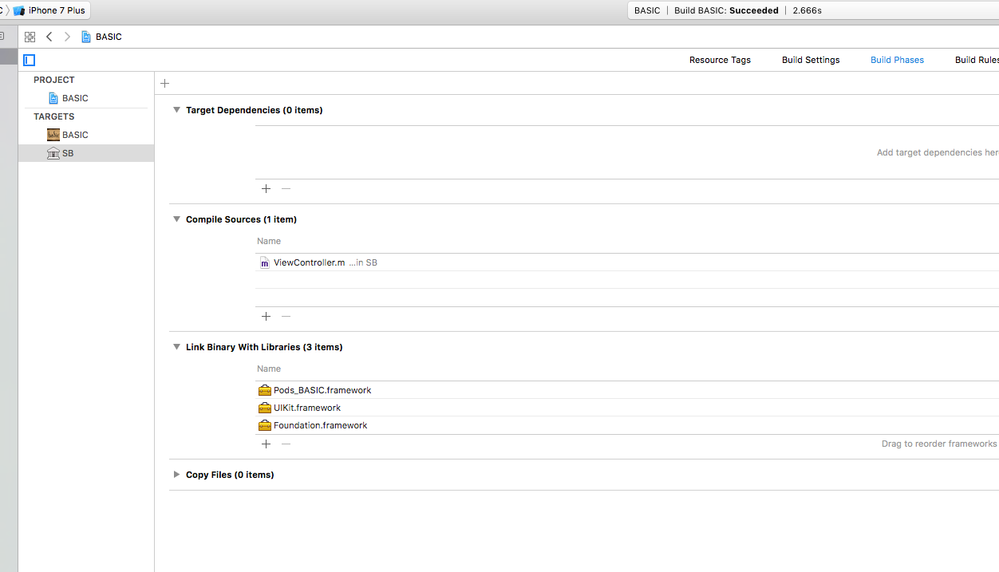Open the Build Phases tab

coord(896,60)
